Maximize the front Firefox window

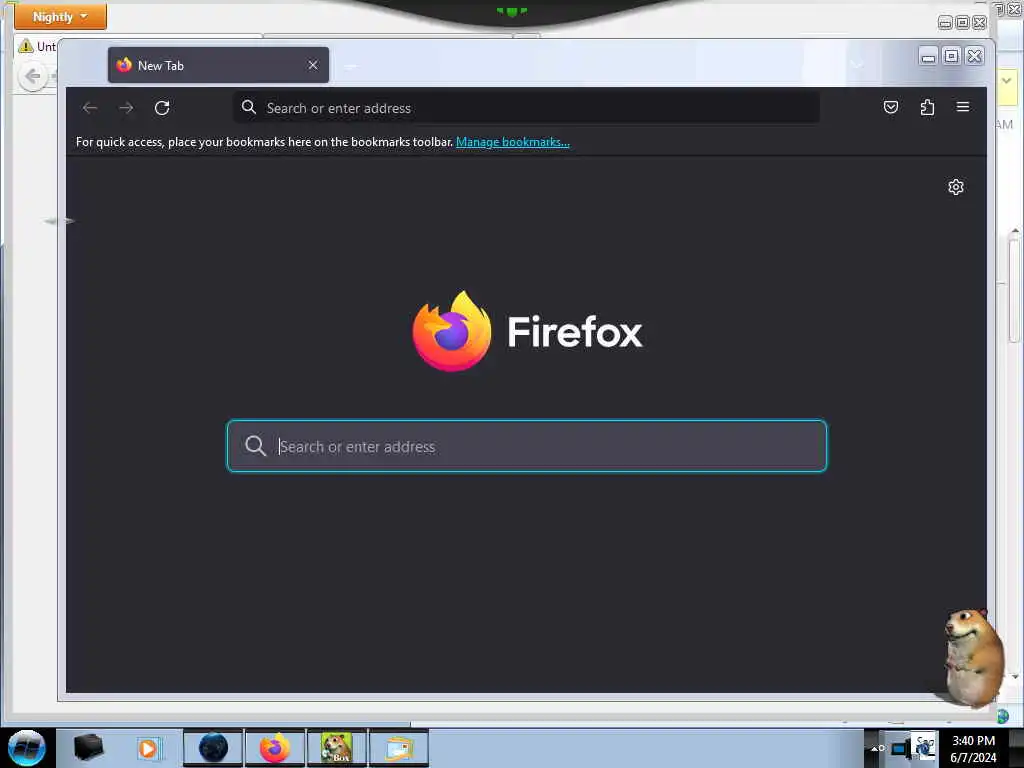click(952, 57)
